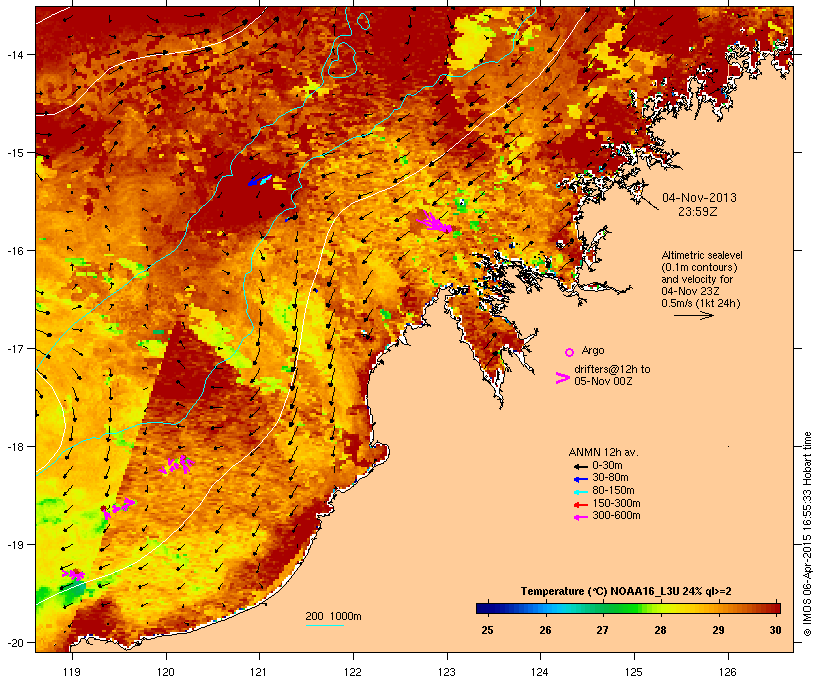Image resolution: width=820 pixels, height=680 pixels.
Task: Click the 150-300m depth label
Action: [x=616, y=503]
